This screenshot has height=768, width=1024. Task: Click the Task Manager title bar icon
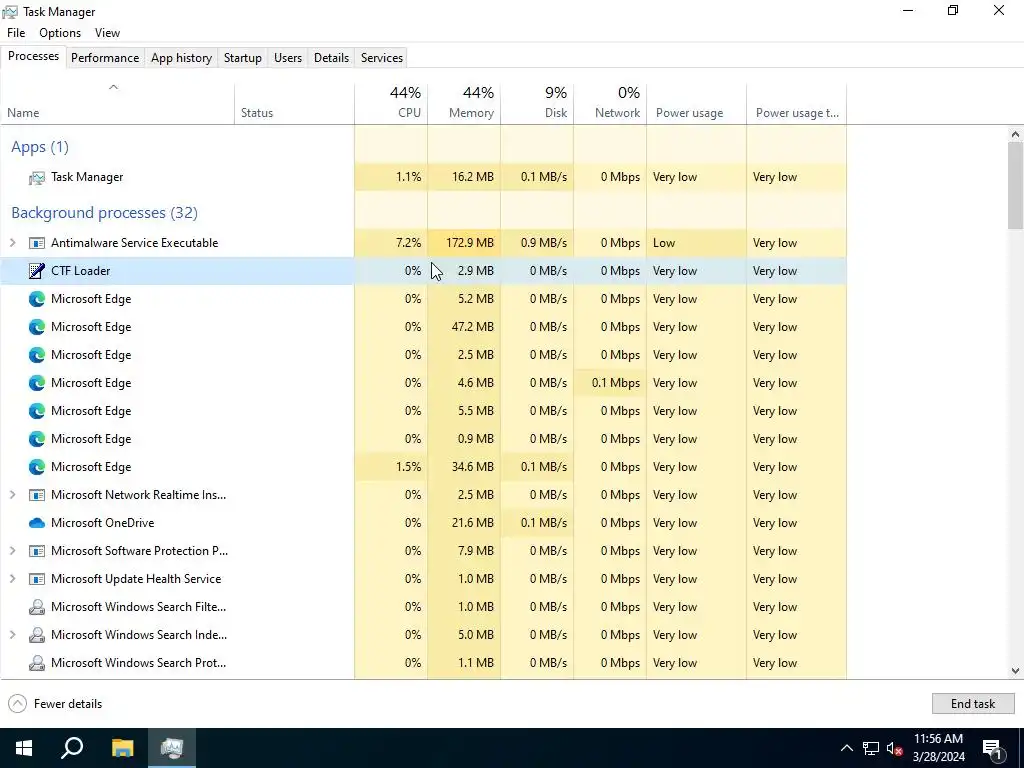(10, 12)
